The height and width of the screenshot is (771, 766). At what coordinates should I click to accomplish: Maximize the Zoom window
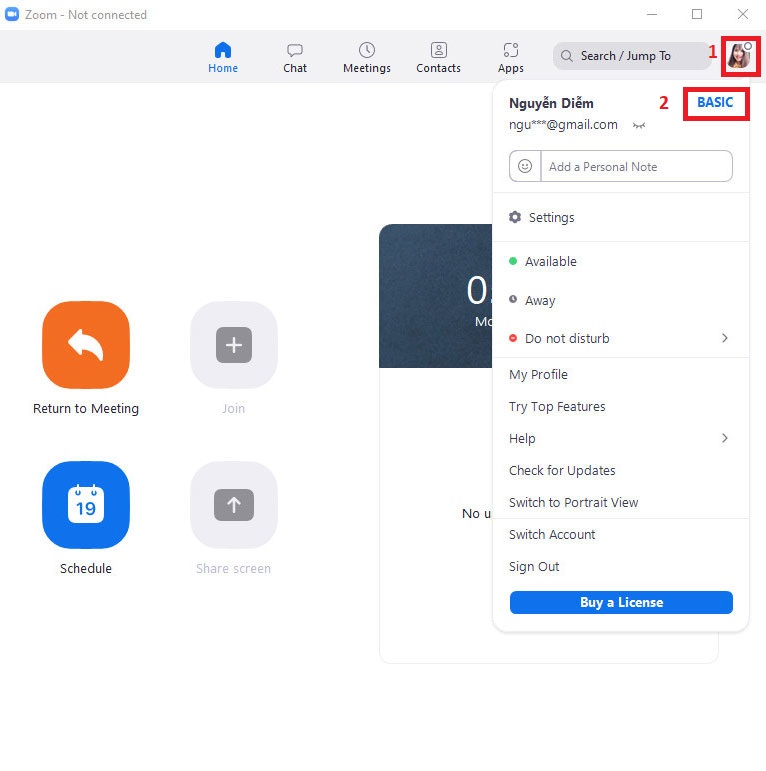[697, 14]
